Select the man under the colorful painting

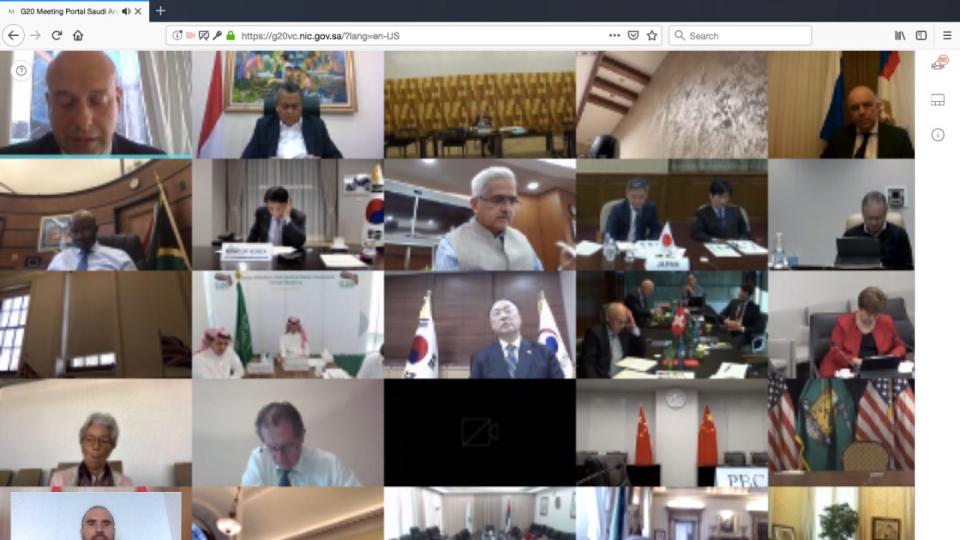[x=288, y=105]
